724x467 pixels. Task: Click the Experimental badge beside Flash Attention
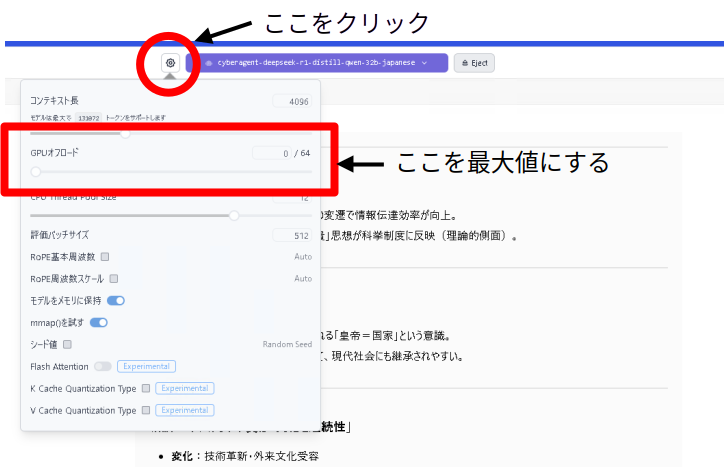click(146, 366)
